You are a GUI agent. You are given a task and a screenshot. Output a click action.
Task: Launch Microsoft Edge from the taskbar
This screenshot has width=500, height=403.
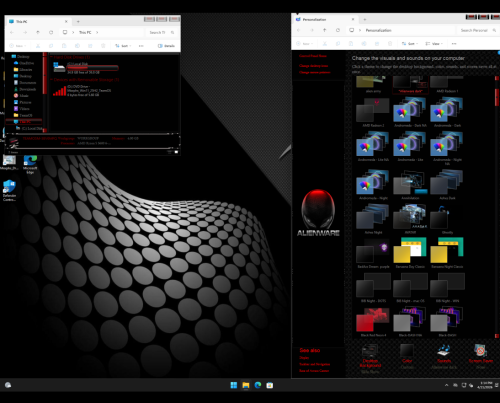(x=258, y=385)
